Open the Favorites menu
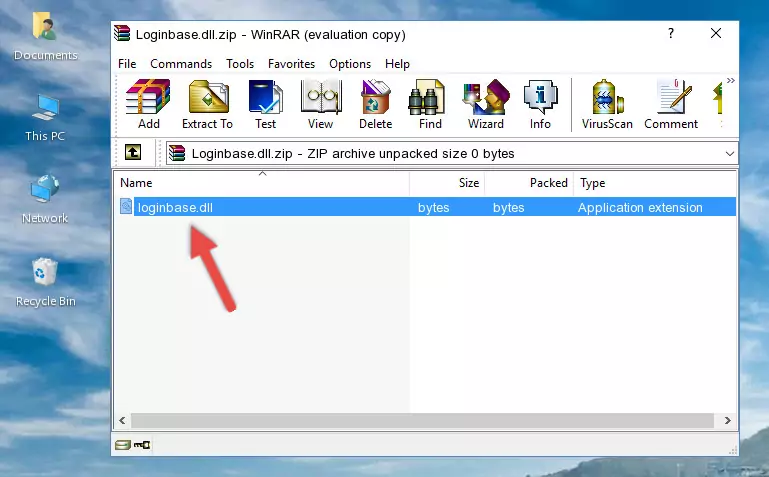Image resolution: width=769 pixels, height=477 pixels. click(x=291, y=63)
